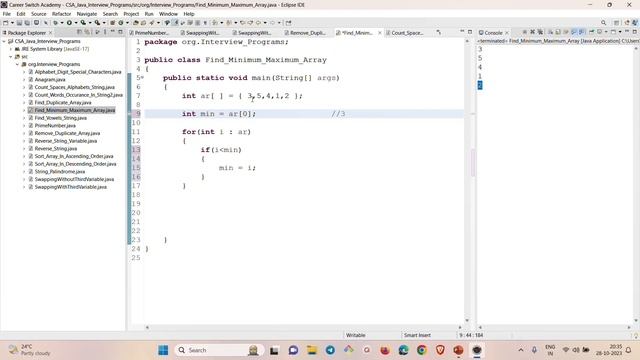This screenshot has height=360, width=640.
Task: Open the Open Console dropdown arrow
Action: pyautogui.click(x=620, y=32)
